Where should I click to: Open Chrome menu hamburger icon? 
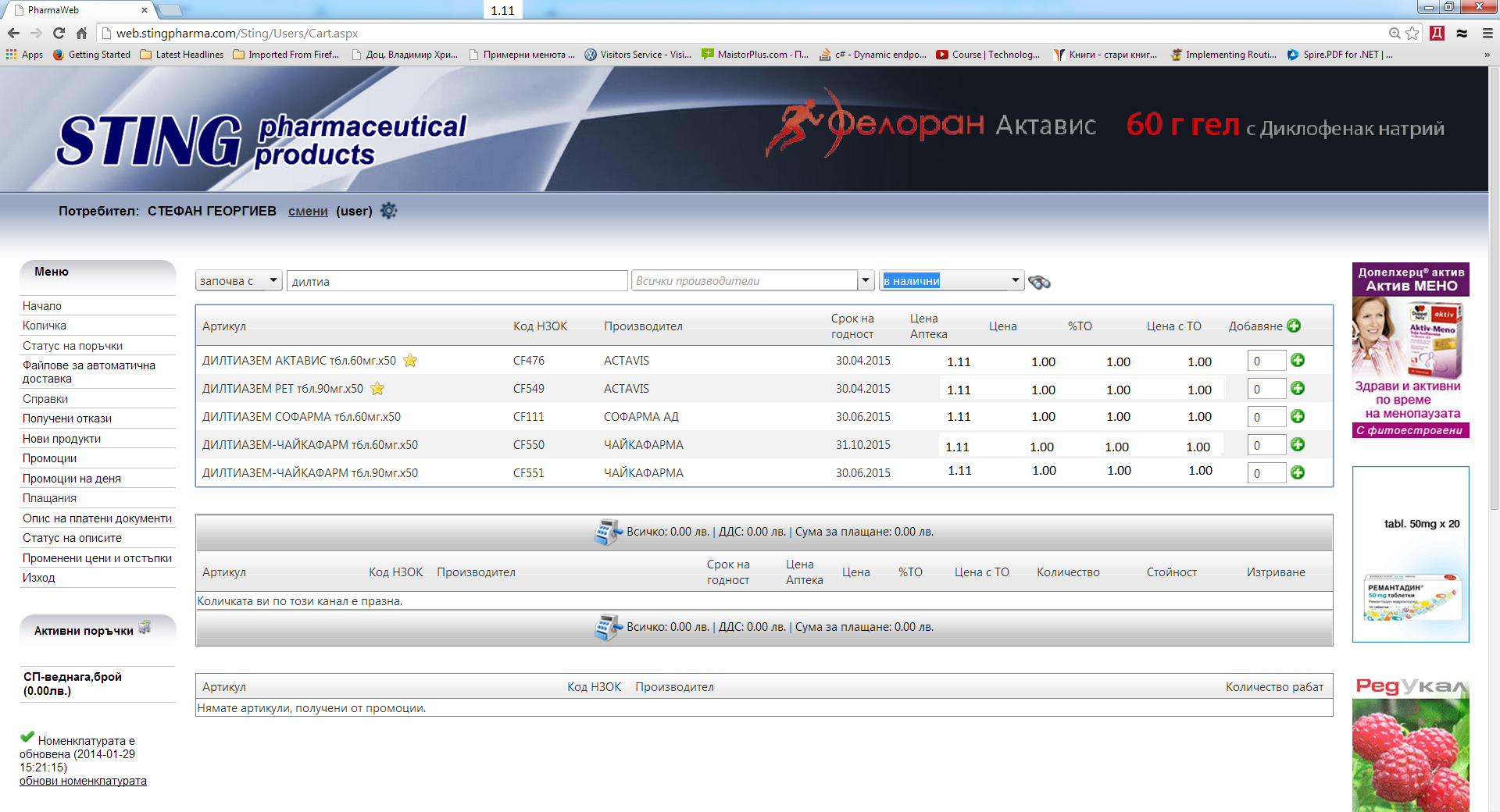pos(1487,33)
